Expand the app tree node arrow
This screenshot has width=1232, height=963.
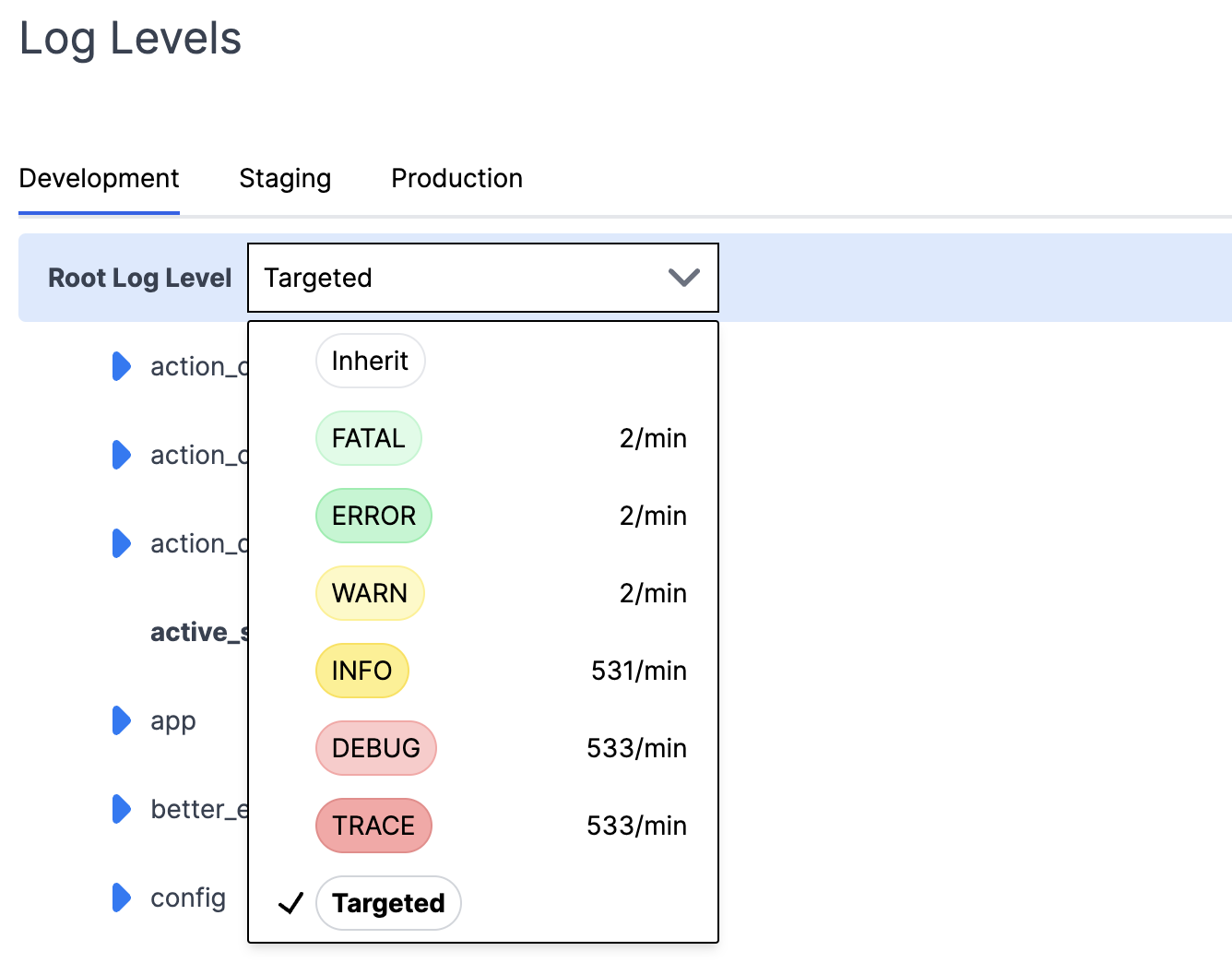tap(121, 720)
